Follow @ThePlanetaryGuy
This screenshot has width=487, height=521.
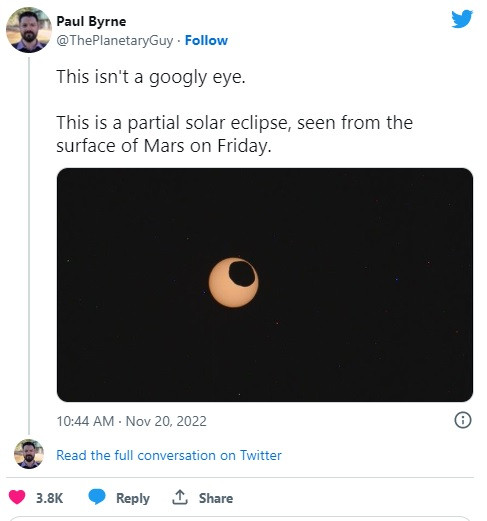206,40
